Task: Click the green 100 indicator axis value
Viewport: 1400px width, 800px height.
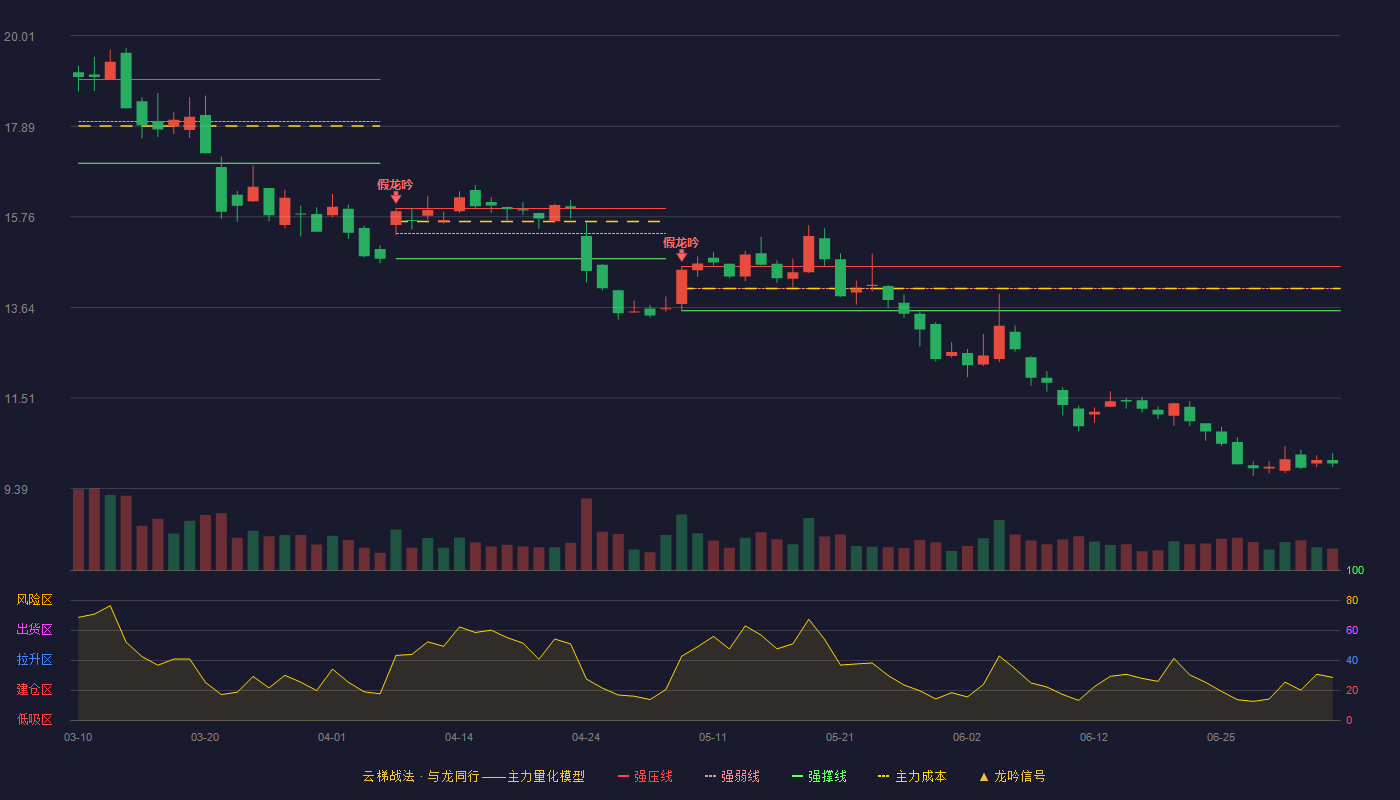Action: 1355,570
